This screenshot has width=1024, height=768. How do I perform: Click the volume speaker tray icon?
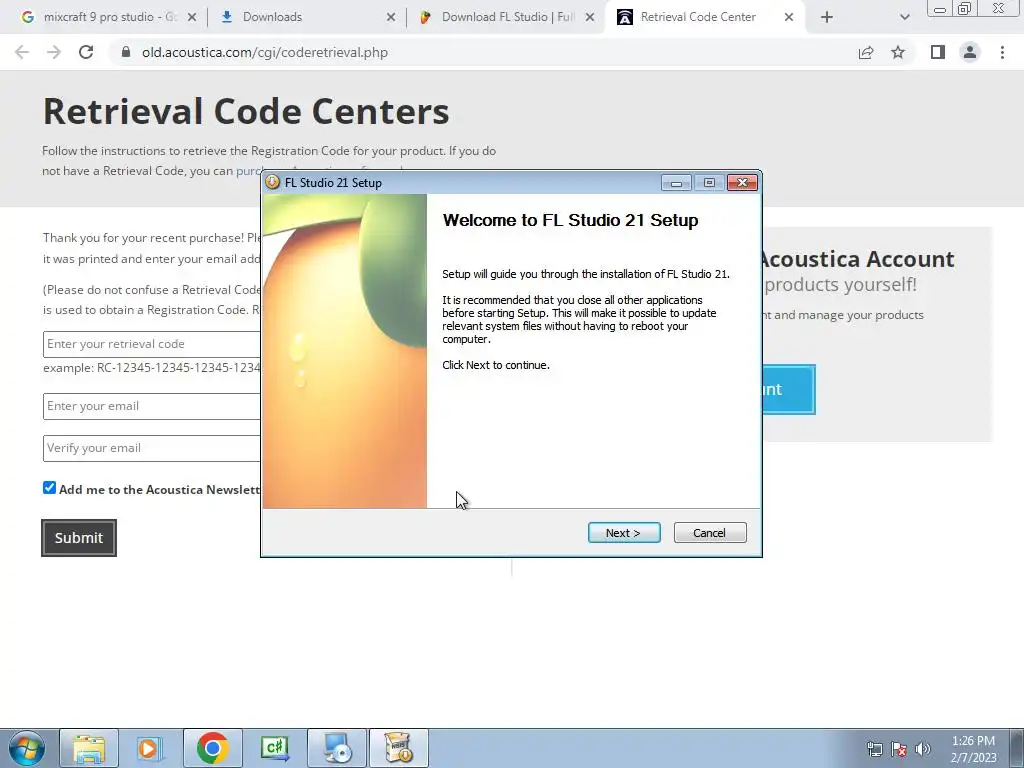[923, 749]
